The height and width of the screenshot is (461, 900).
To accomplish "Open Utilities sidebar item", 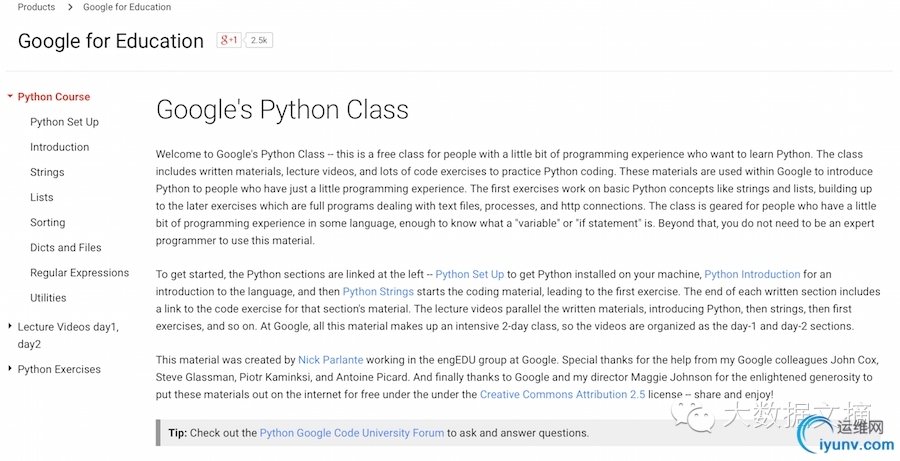I will click(x=48, y=298).
